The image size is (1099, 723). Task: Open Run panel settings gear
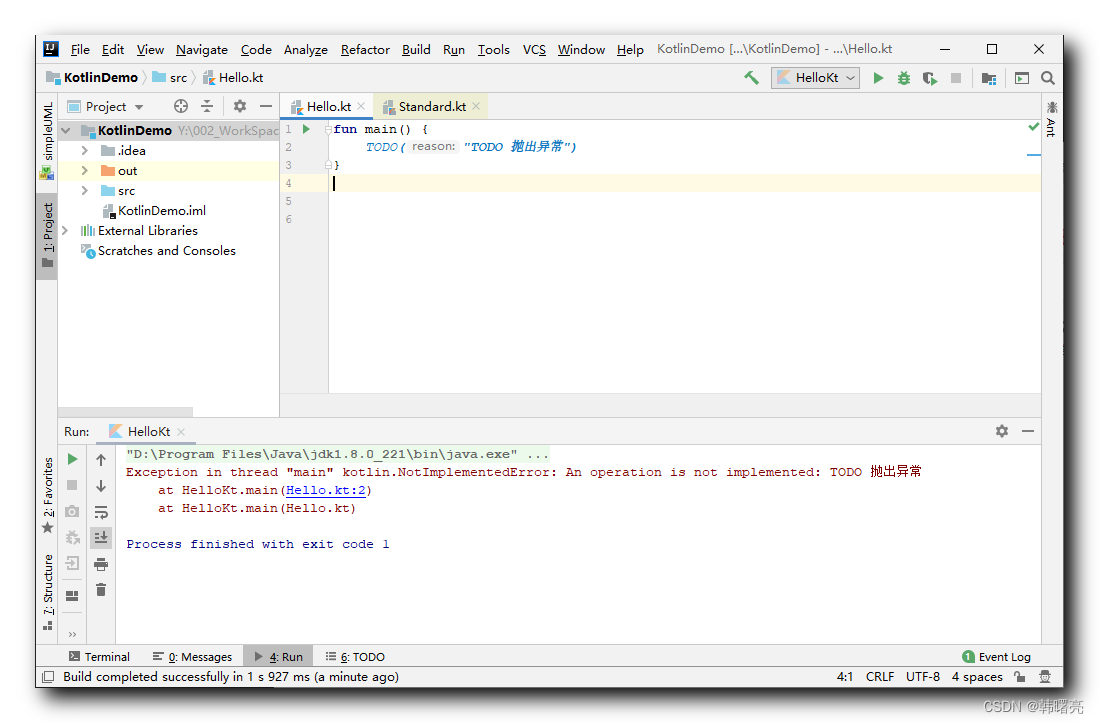coord(1002,431)
